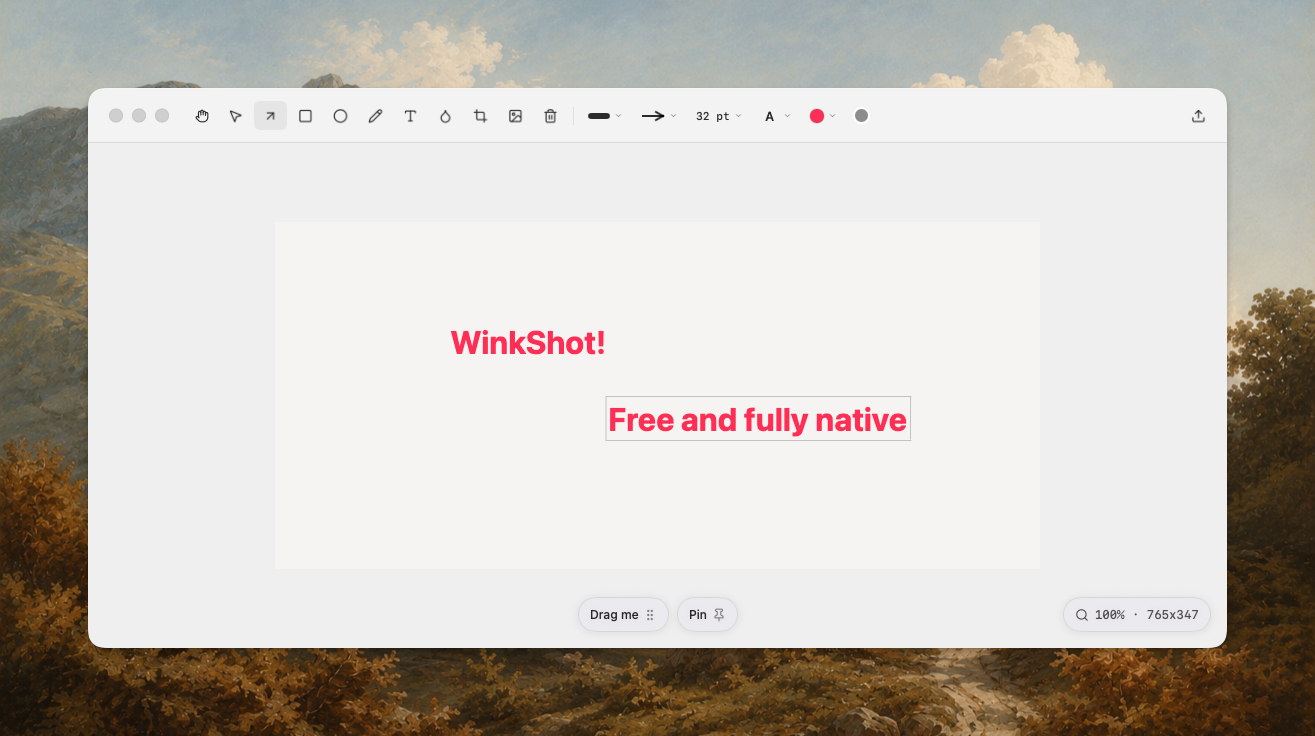Viewport: 1315px width, 736px height.
Task: Select the hand pan tool
Action: [202, 116]
